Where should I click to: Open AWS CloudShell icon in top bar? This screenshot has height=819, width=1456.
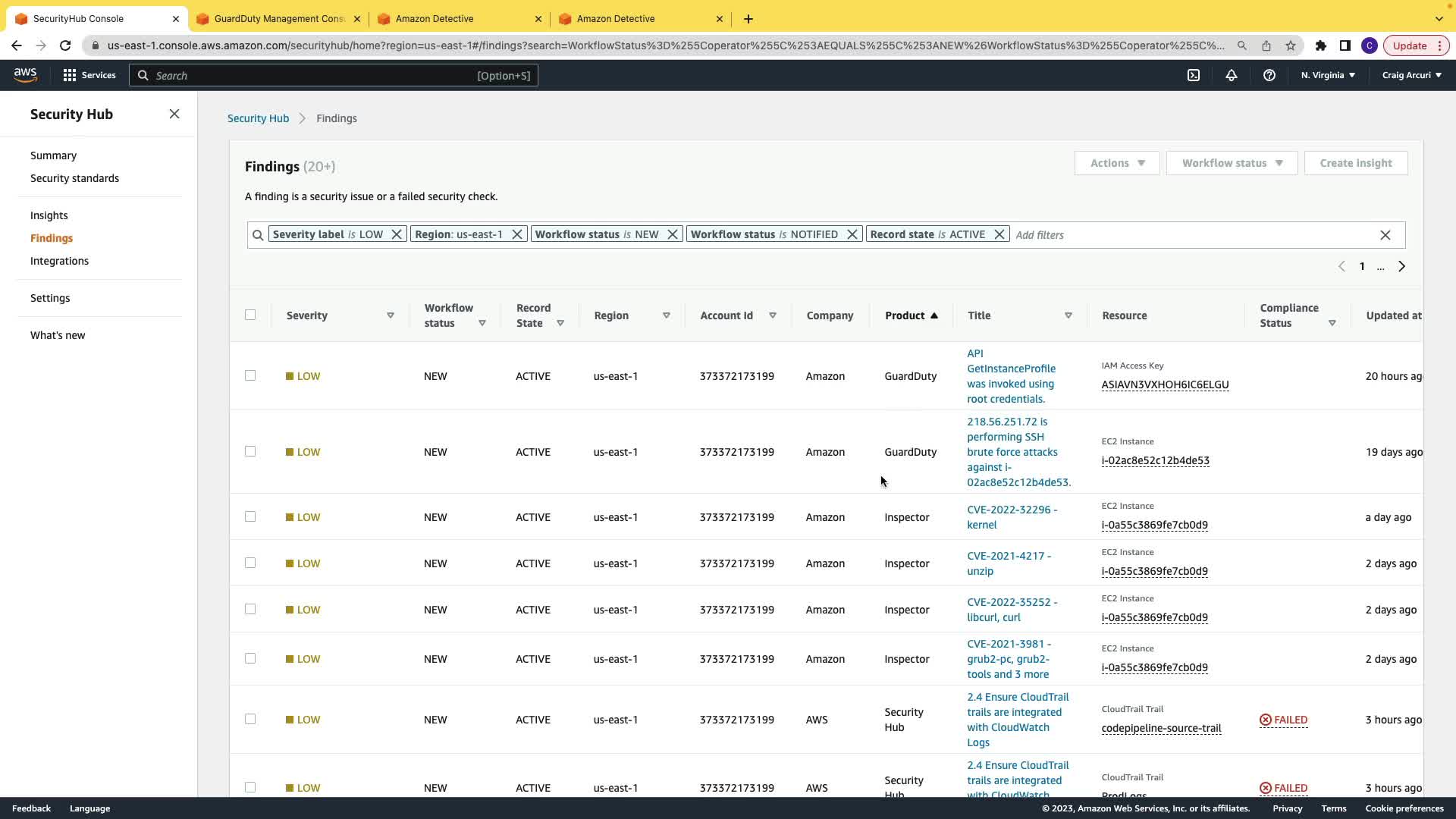click(x=1194, y=75)
